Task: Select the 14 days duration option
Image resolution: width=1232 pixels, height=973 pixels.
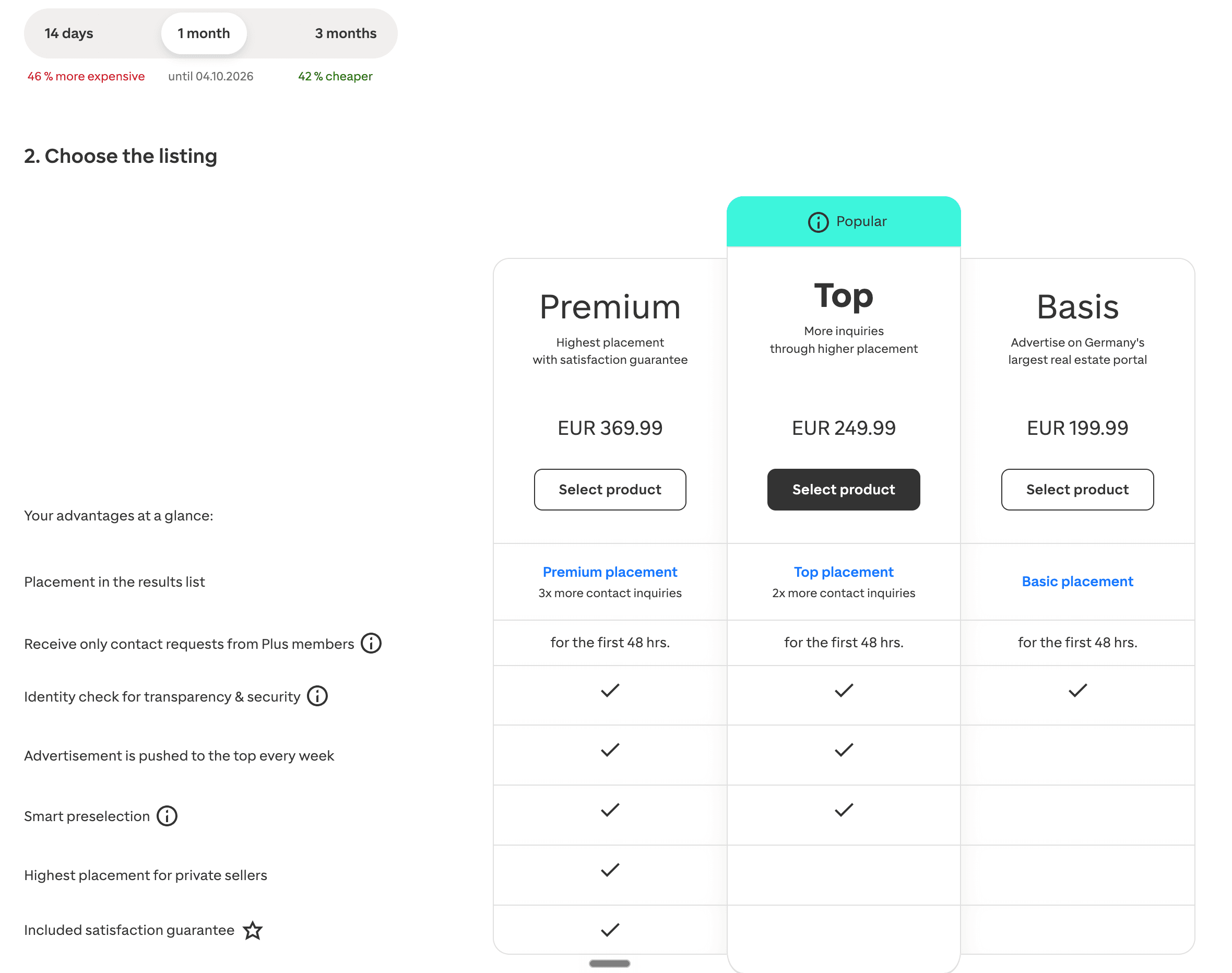Action: click(69, 33)
